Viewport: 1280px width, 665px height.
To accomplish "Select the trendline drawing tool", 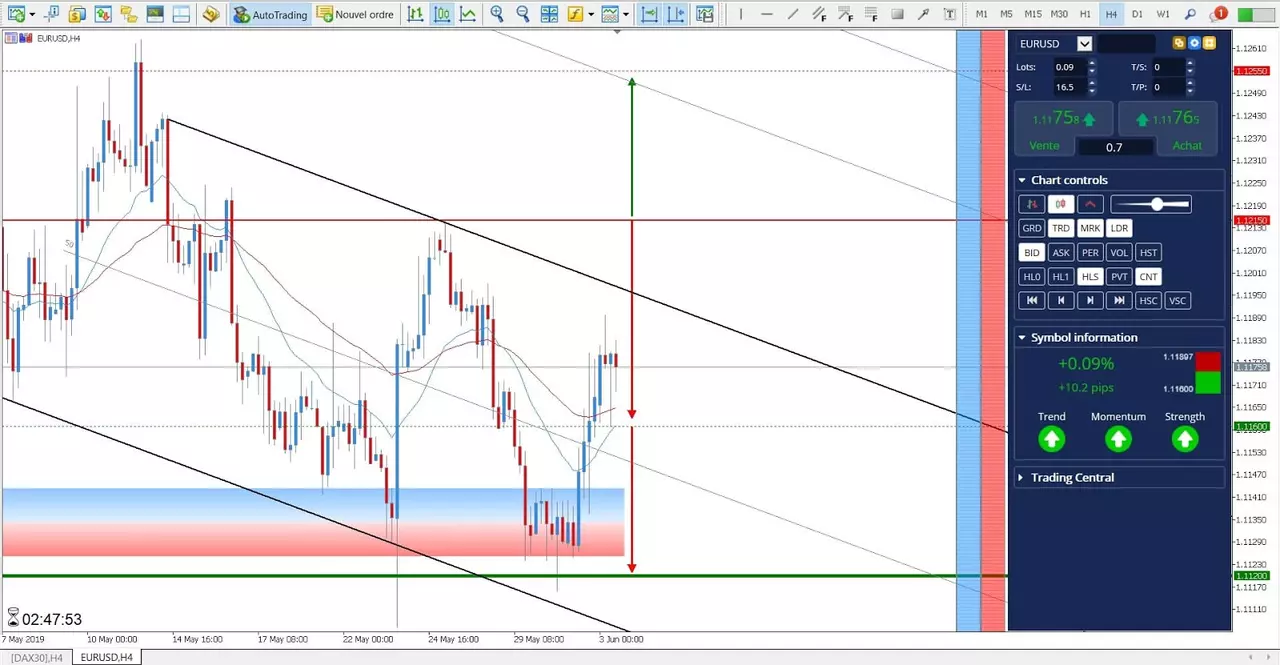I will click(793, 14).
